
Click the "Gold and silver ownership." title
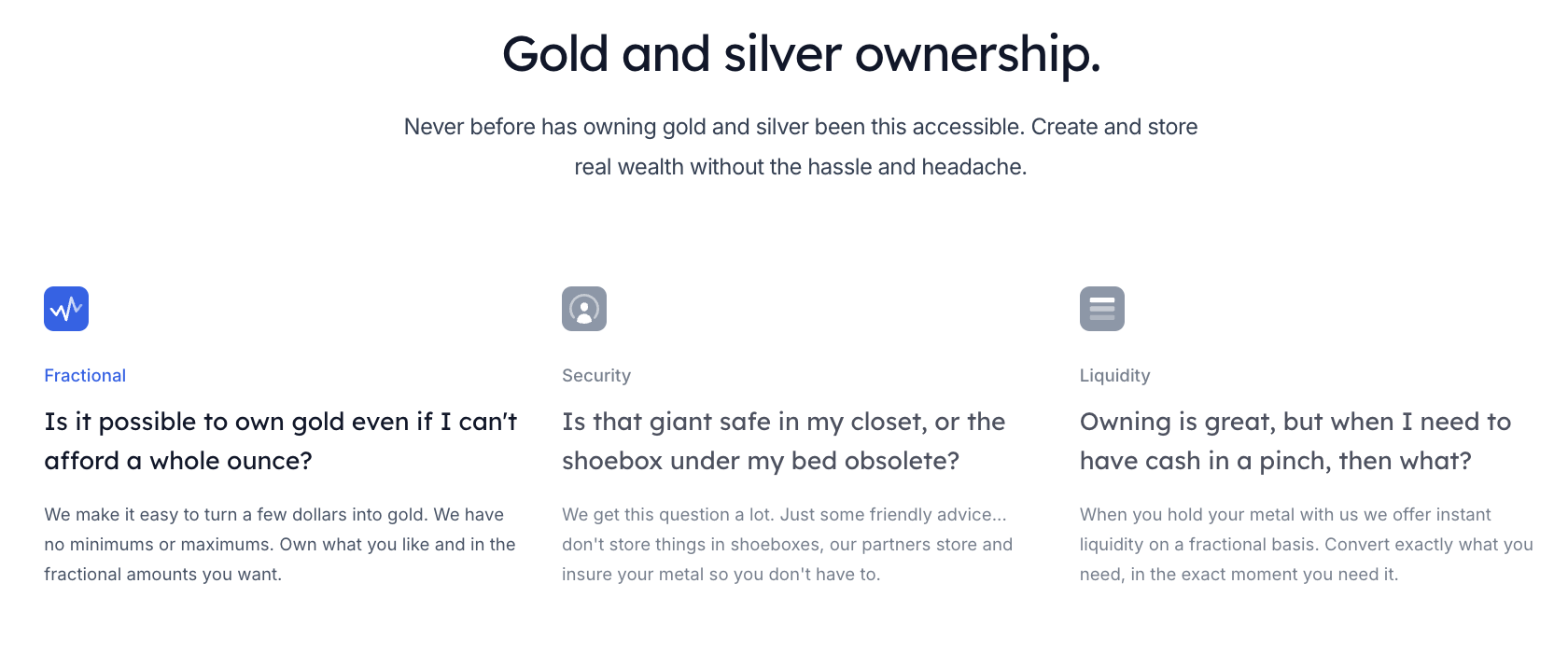click(802, 54)
